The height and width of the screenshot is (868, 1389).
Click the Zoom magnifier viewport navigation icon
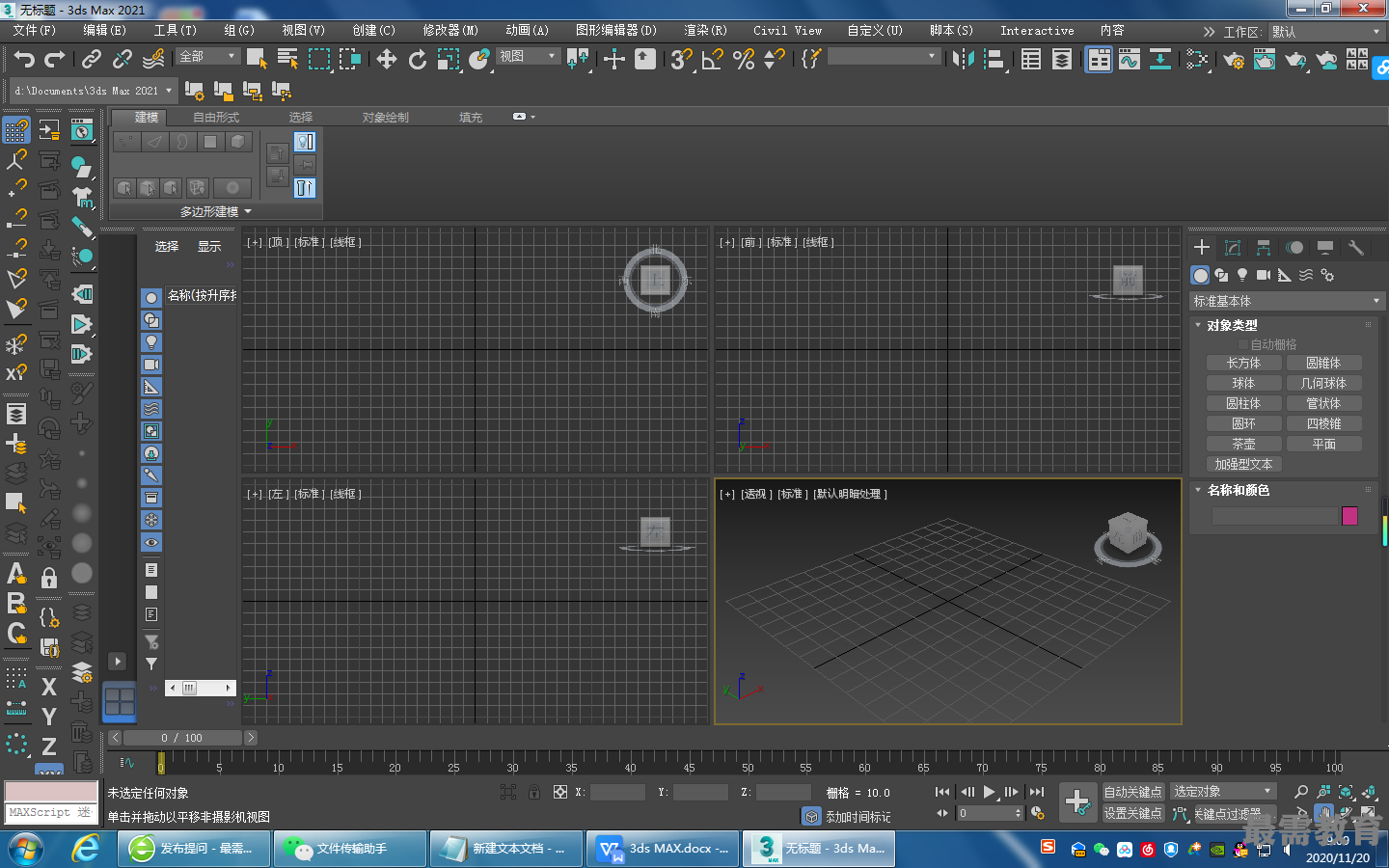tap(1301, 792)
